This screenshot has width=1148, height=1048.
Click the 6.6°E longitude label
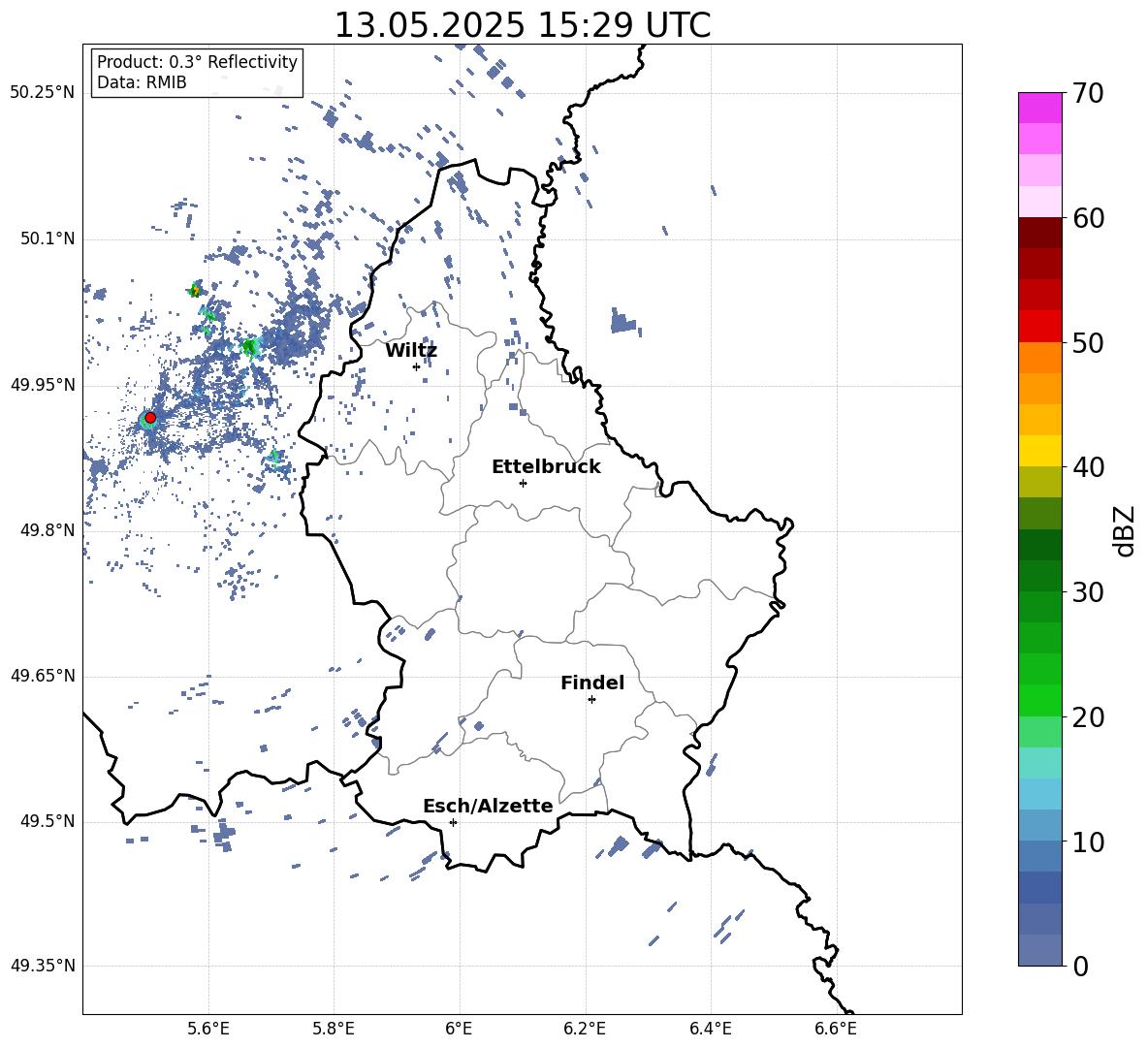point(836,1029)
